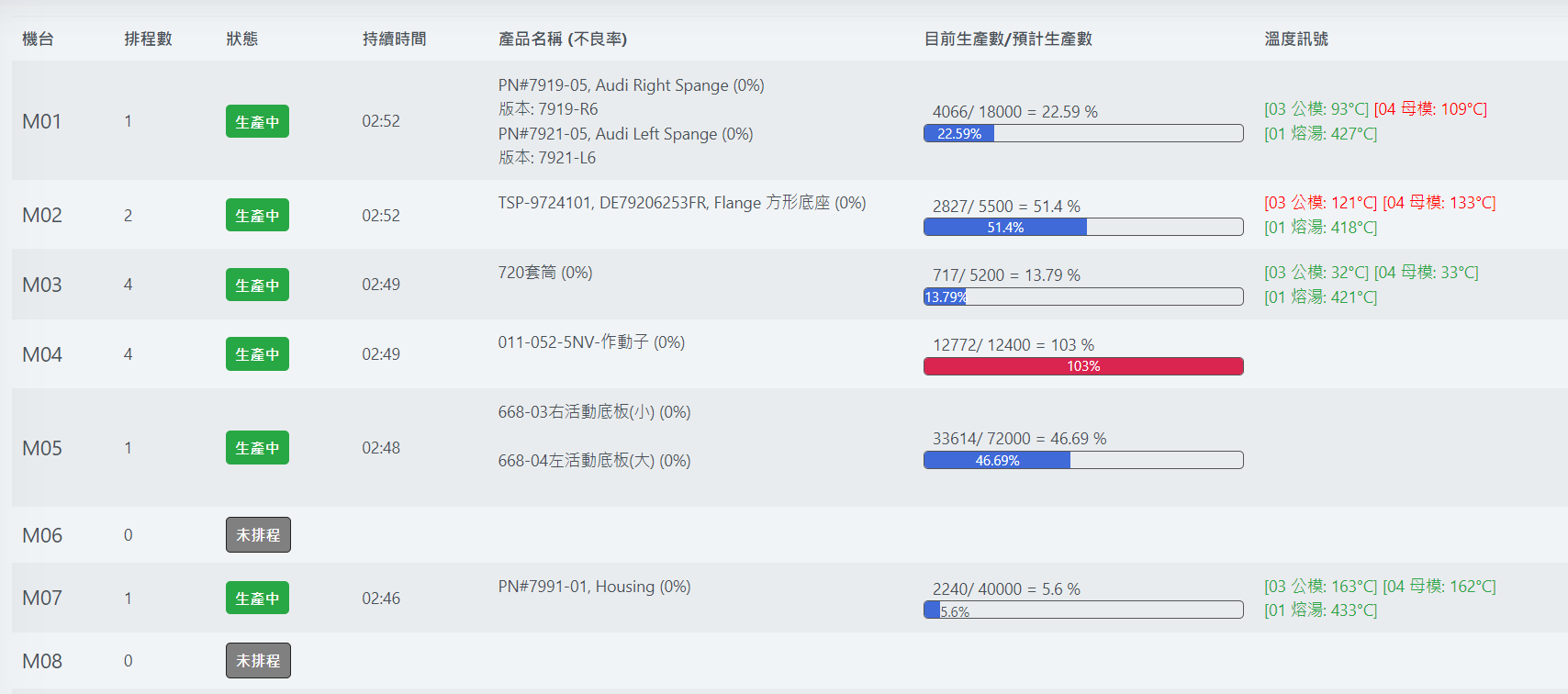Click the 狀態 column header

click(242, 39)
